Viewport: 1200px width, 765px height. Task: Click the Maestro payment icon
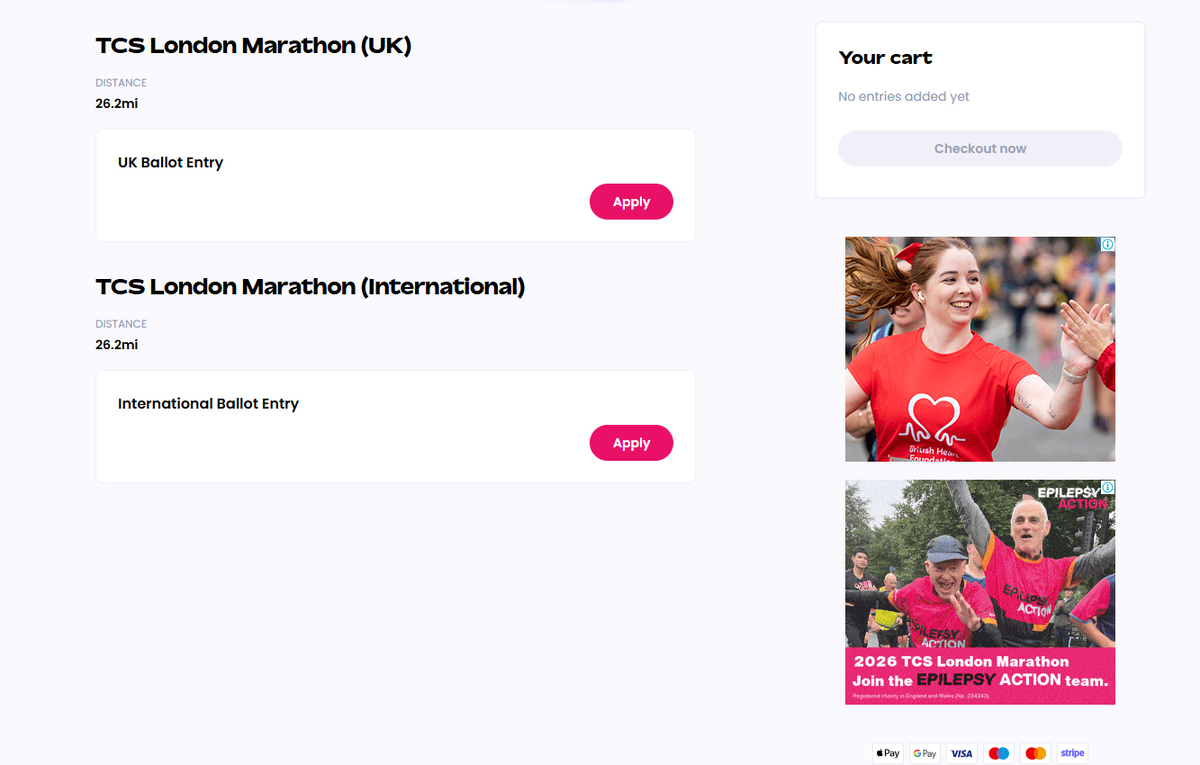tap(999, 753)
